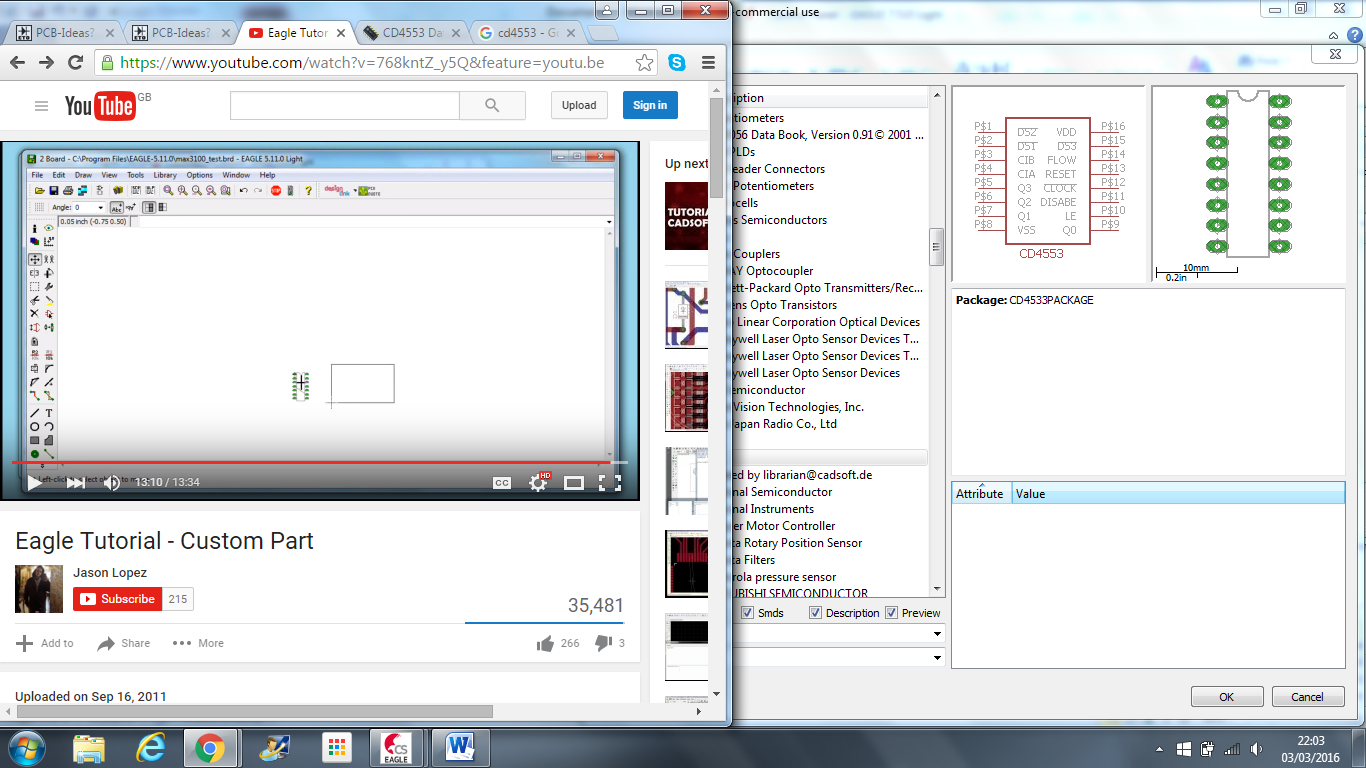1366x768 pixels.
Task: Click Jason Lopez channel avatar
Action: pyautogui.click(x=39, y=589)
